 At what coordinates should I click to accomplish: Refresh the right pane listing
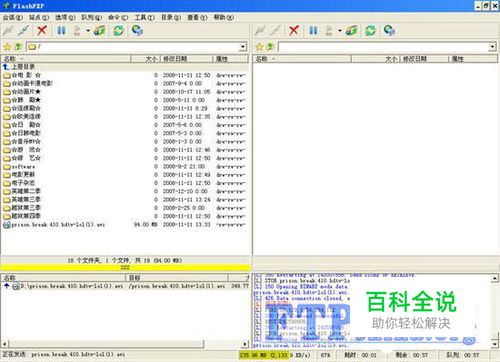pos(370,30)
